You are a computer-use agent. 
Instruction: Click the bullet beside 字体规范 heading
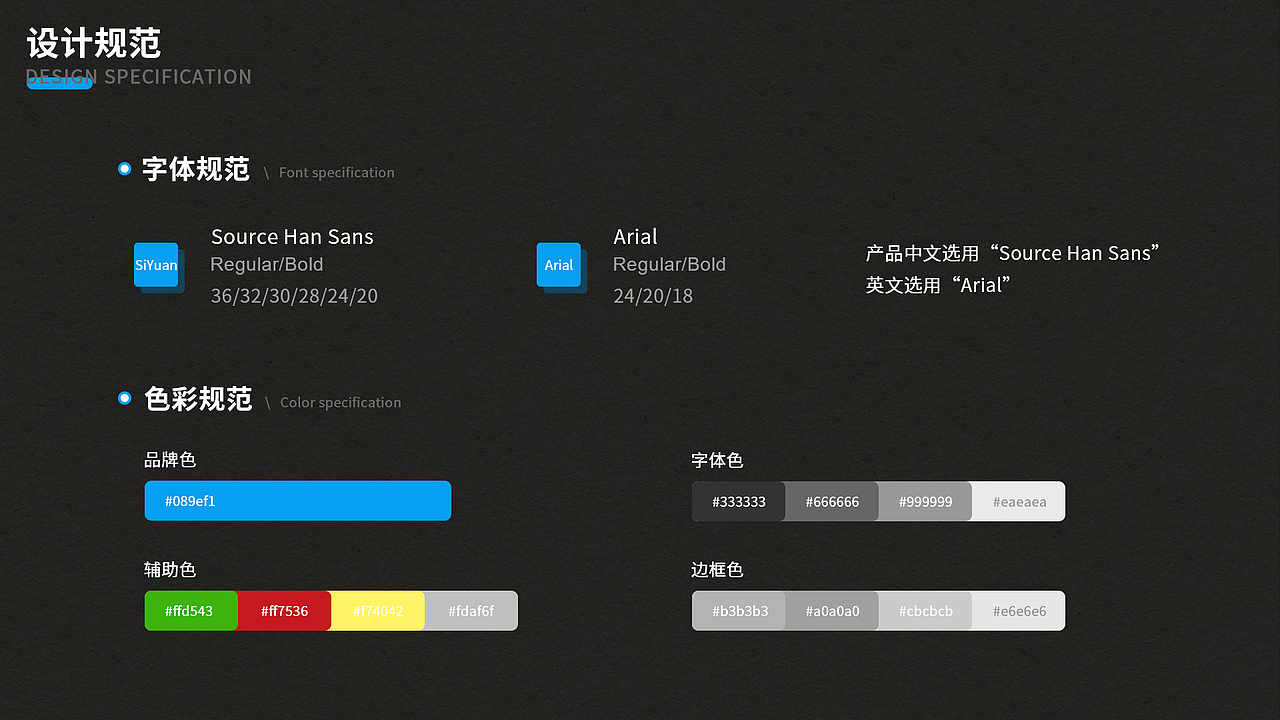125,169
